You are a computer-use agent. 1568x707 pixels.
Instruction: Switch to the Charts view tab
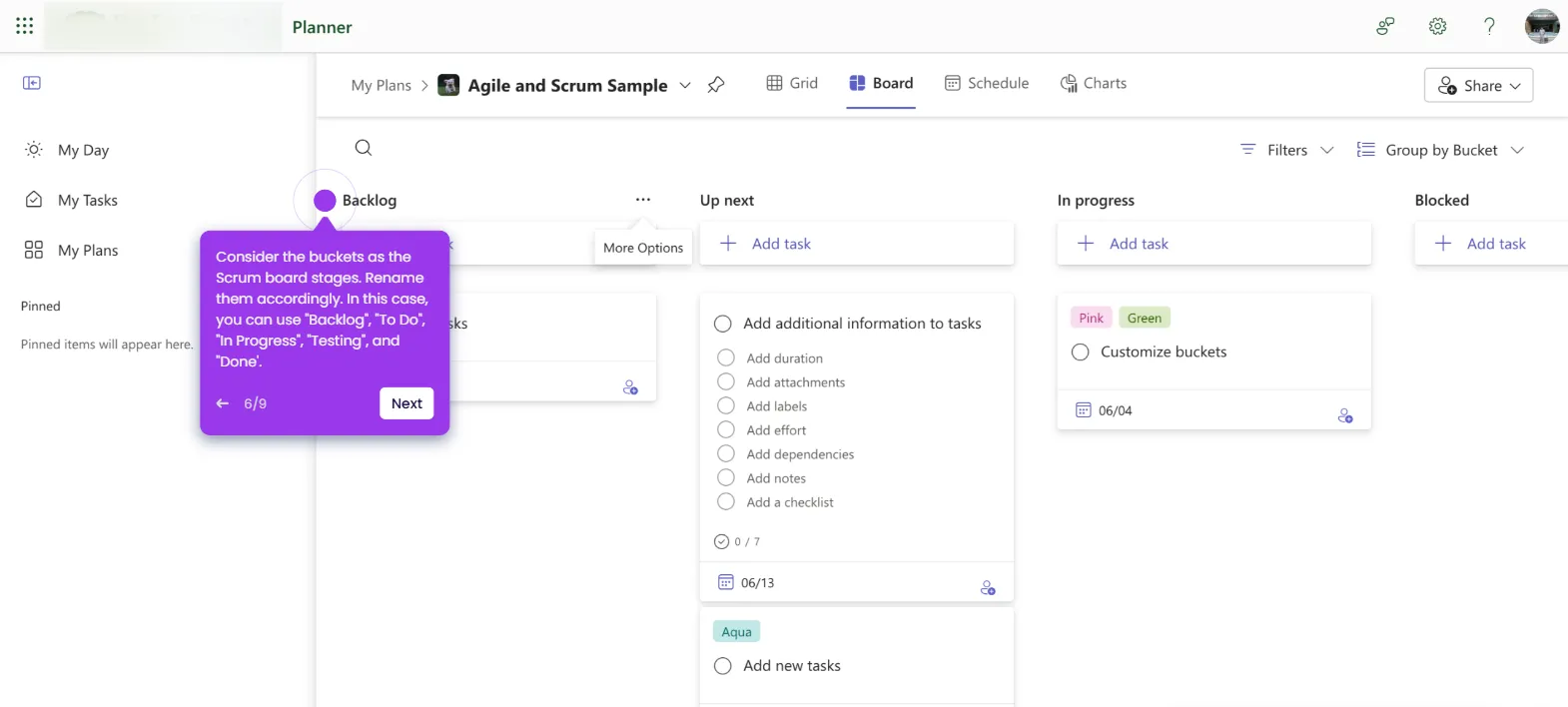tap(1094, 83)
